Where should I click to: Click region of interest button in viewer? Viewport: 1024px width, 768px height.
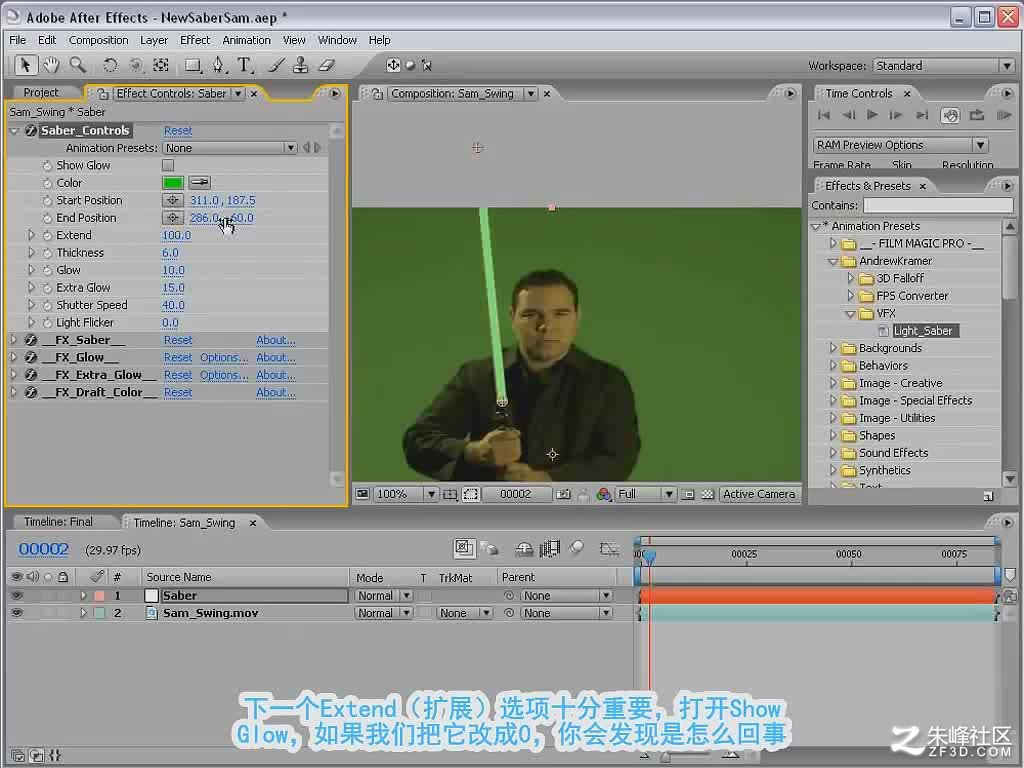click(471, 494)
